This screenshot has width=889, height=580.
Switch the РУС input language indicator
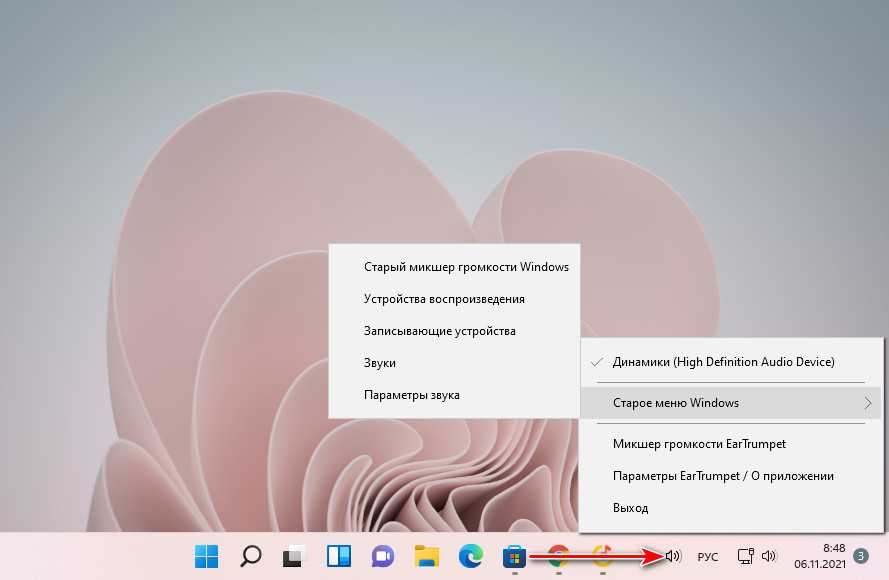pos(707,556)
